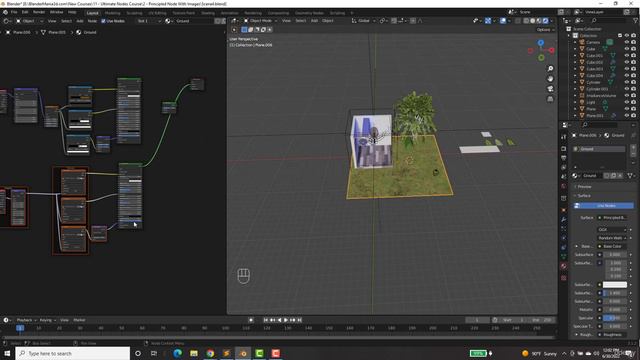Viewport: 640px width, 360px height.
Task: Switch to the Shading workspace tab
Action: pos(208,13)
